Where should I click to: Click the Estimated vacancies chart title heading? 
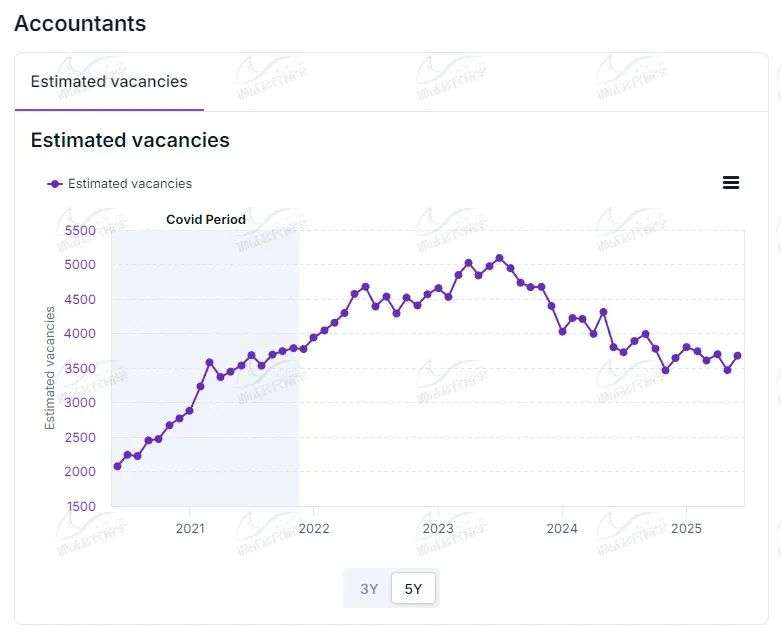(130, 140)
